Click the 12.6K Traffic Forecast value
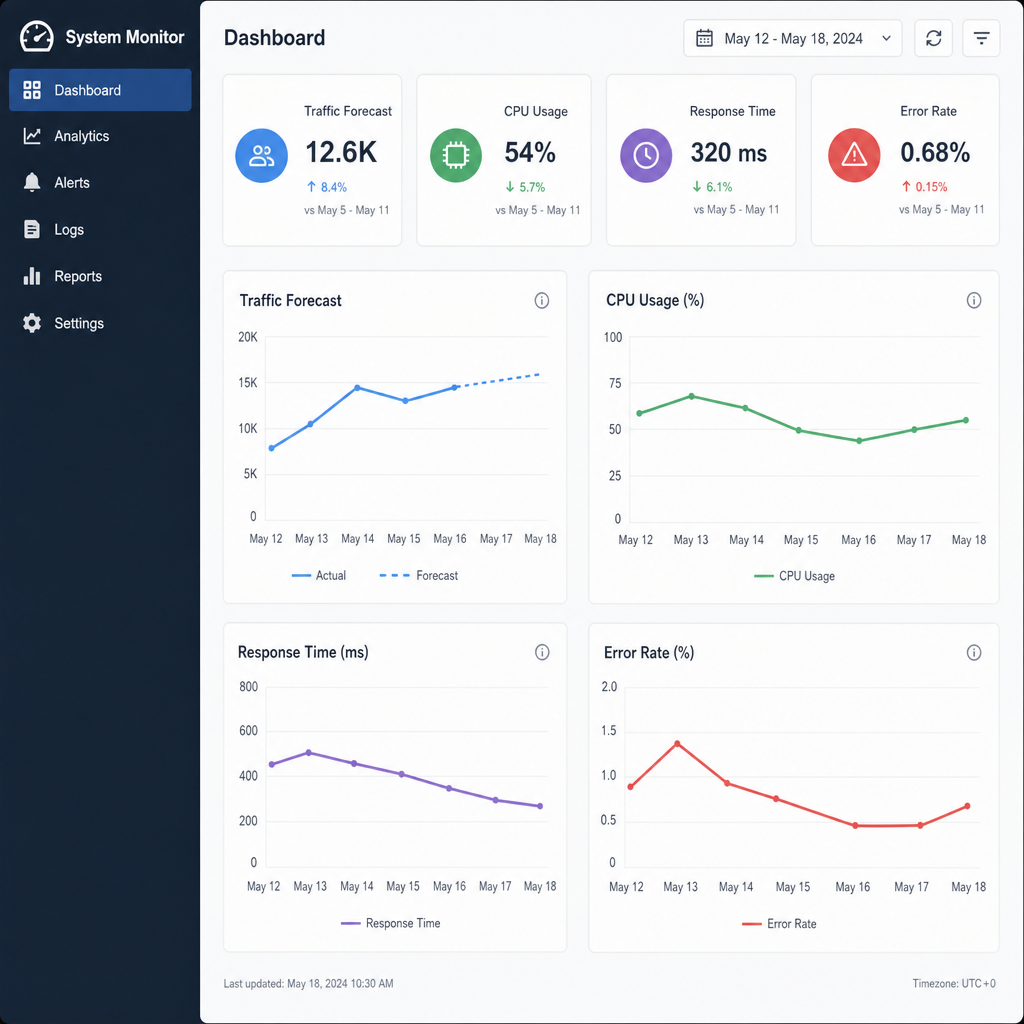1024x1024 pixels. [341, 152]
